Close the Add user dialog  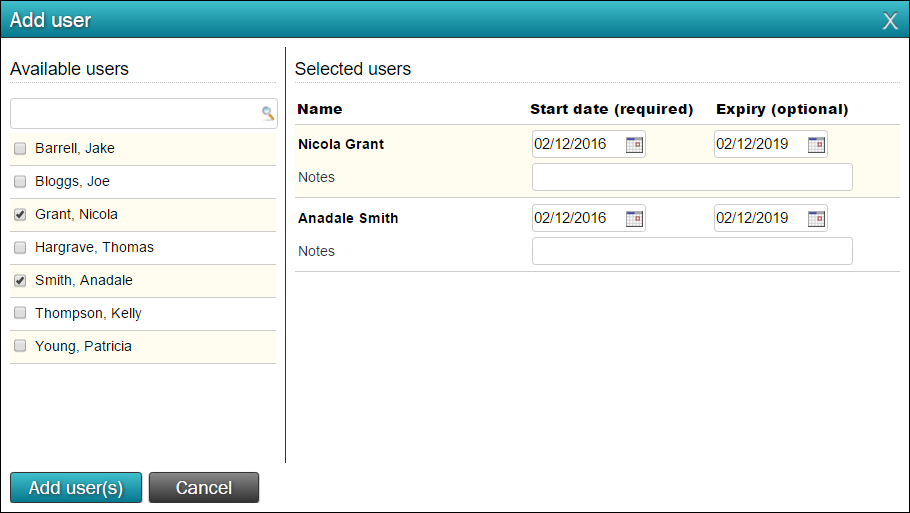(x=890, y=21)
